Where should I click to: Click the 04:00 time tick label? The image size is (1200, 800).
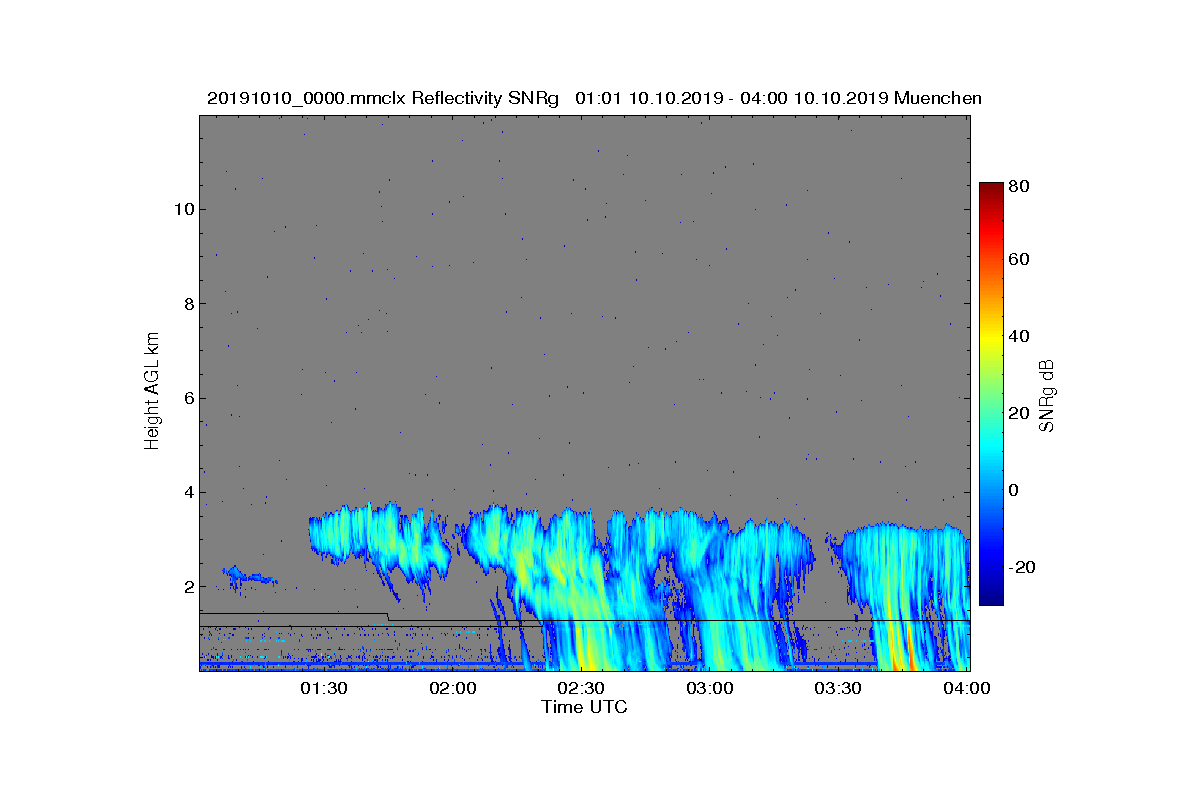tap(967, 688)
